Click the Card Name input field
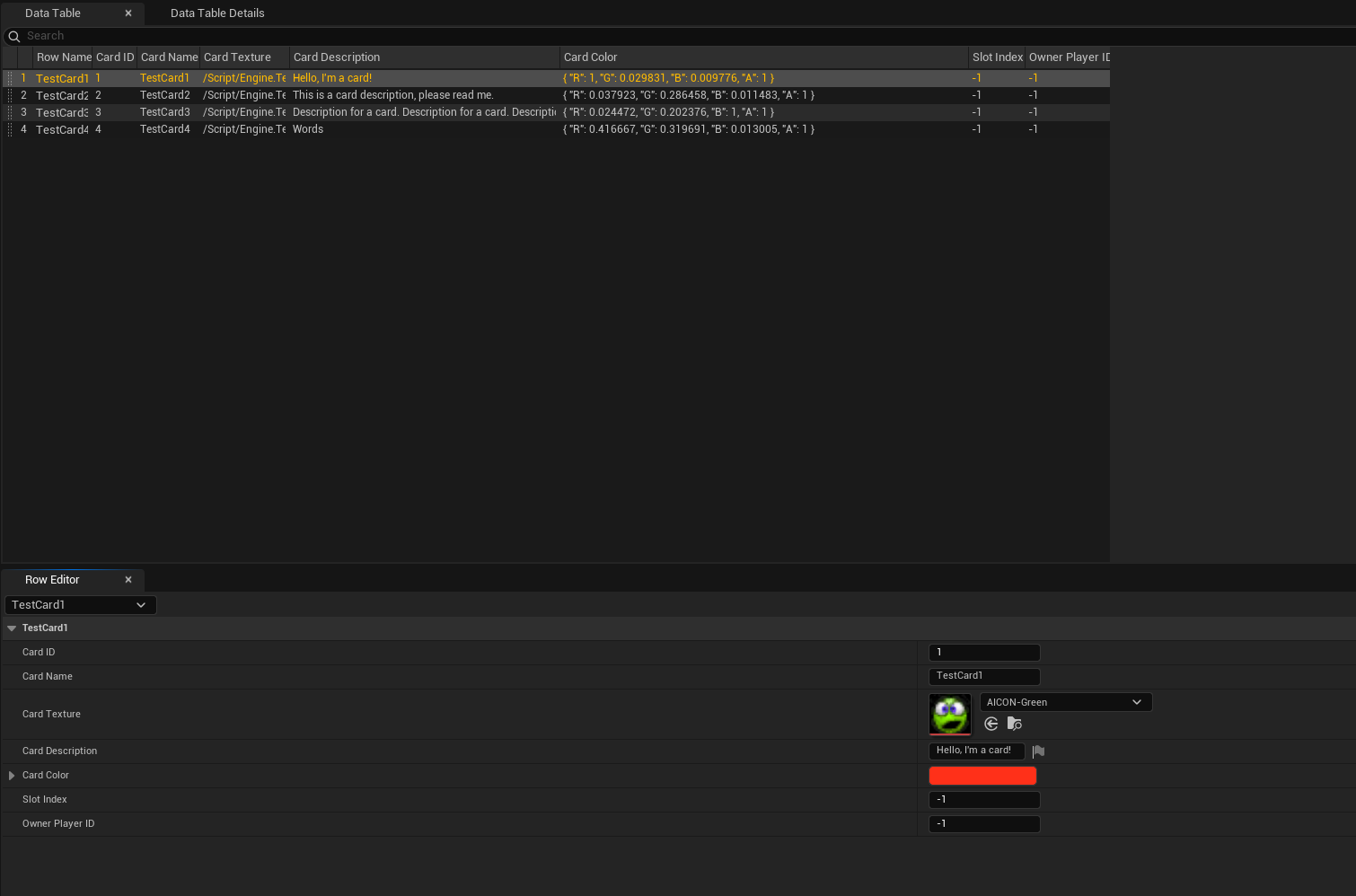This screenshot has width=1356, height=896. [x=984, y=677]
